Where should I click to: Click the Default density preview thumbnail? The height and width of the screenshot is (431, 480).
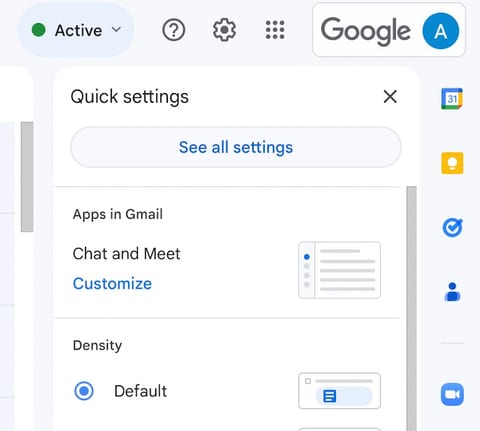pyautogui.click(x=339, y=391)
